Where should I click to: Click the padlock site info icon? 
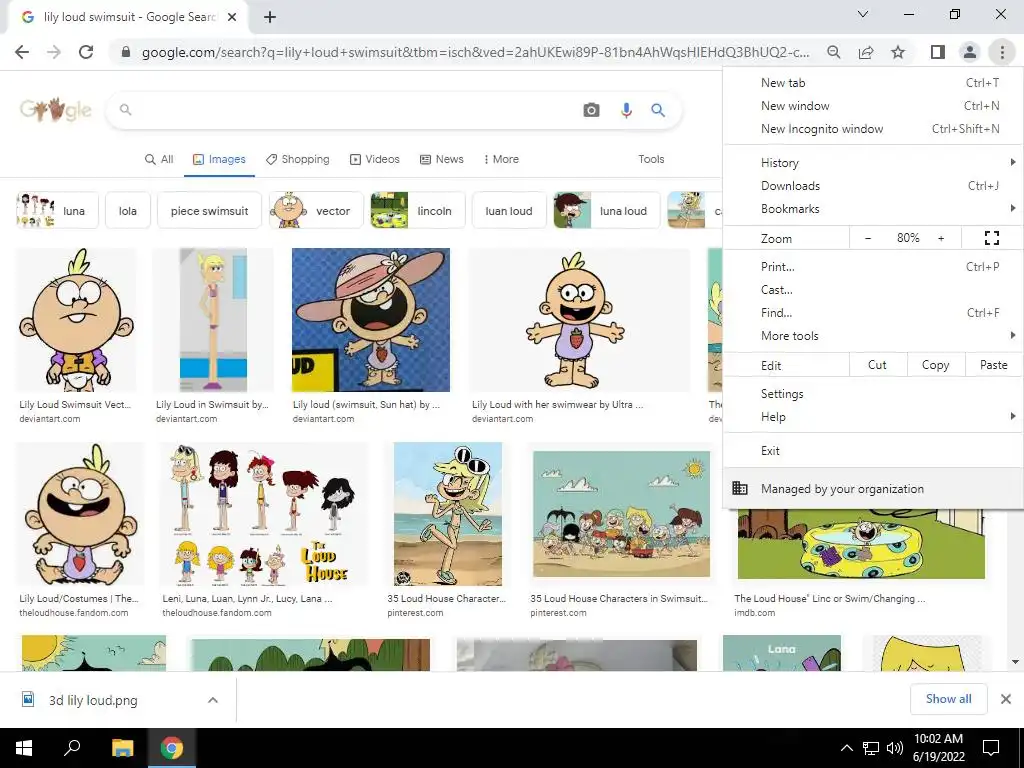pos(126,52)
